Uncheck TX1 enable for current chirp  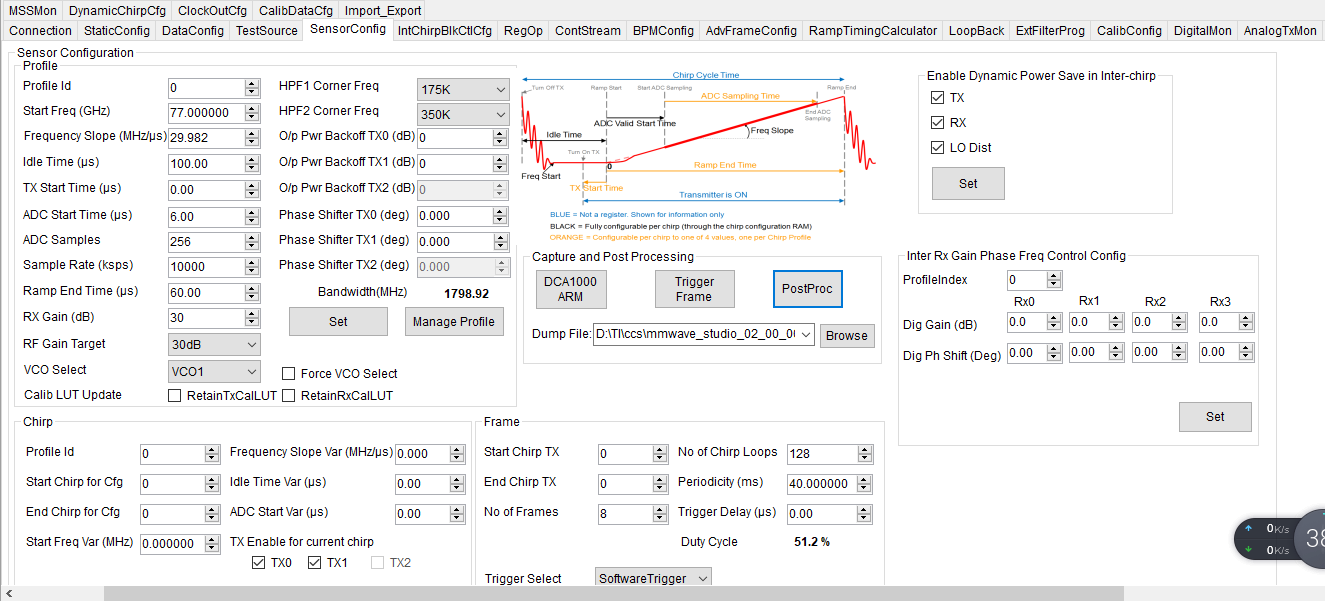pyautogui.click(x=314, y=563)
